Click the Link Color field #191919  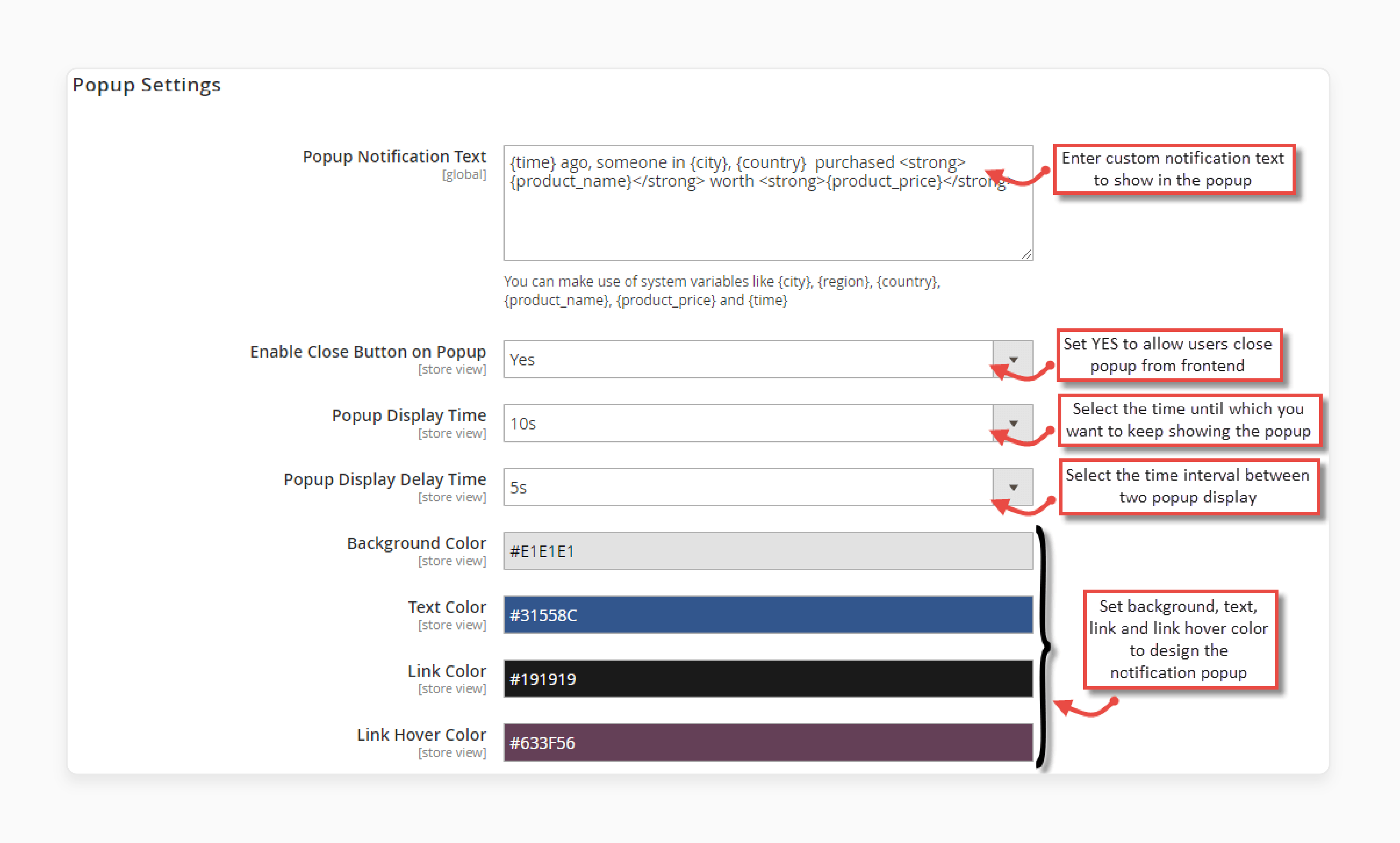pos(768,679)
